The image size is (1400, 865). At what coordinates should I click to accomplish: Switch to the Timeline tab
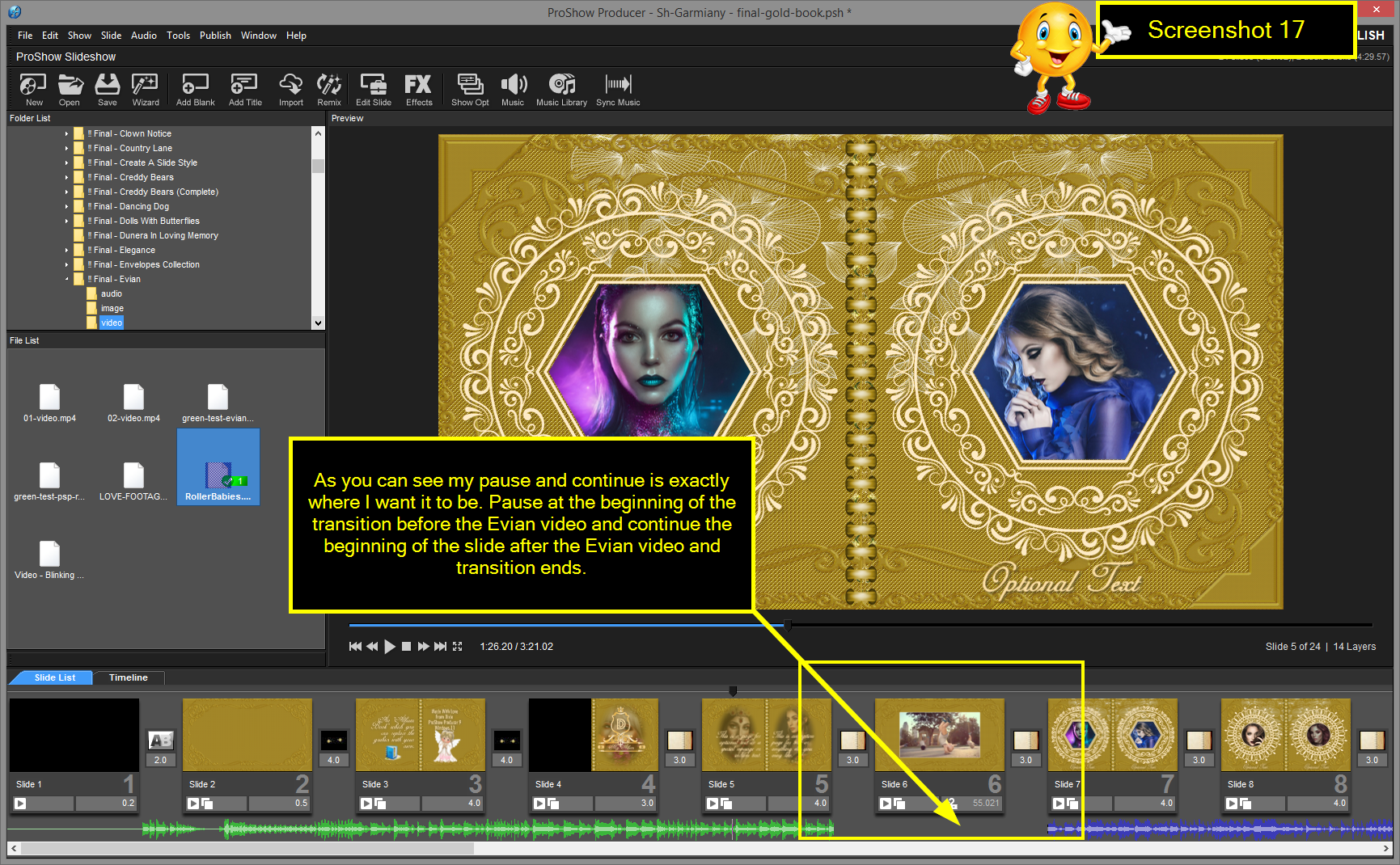coord(129,677)
